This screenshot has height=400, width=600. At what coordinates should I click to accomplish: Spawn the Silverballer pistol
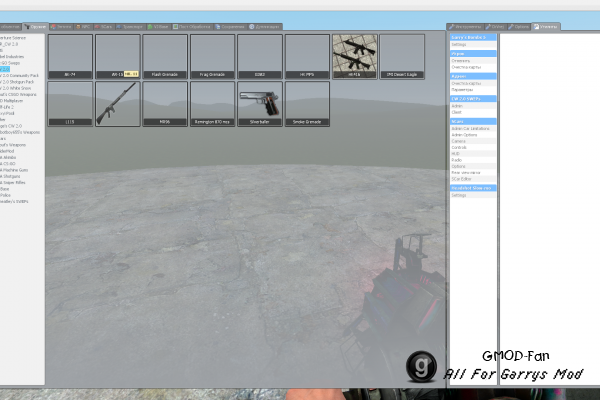click(260, 104)
